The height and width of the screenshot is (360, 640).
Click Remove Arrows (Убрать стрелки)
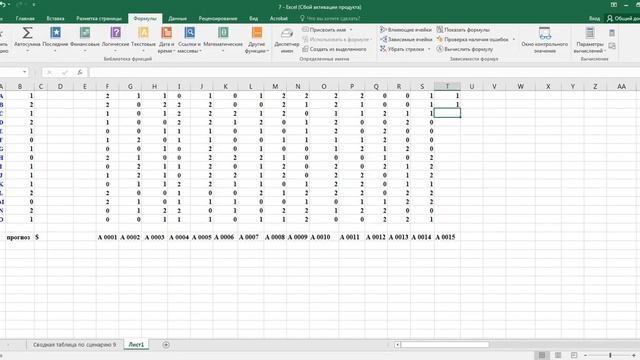[x=402, y=49]
